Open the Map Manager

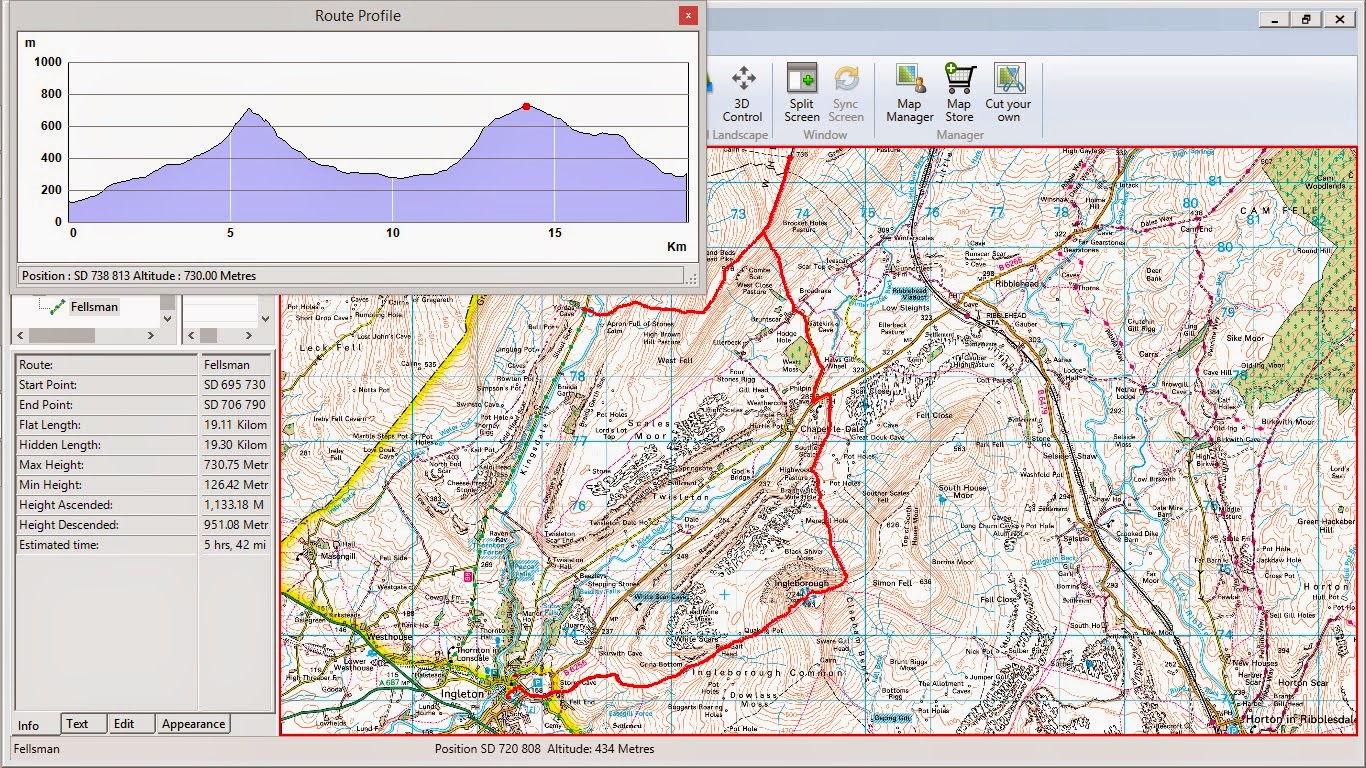(909, 93)
